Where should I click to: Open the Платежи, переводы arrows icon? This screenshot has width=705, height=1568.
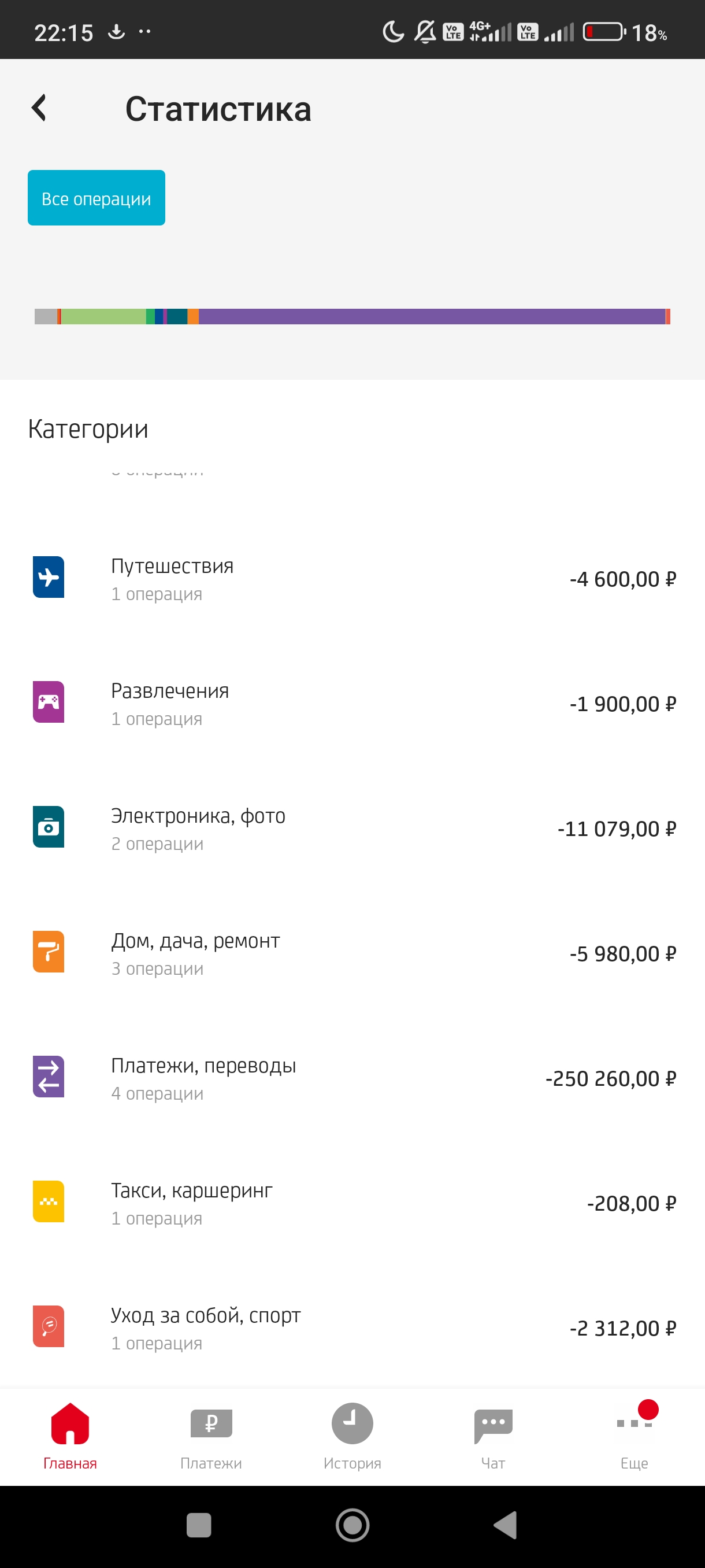[x=49, y=1077]
